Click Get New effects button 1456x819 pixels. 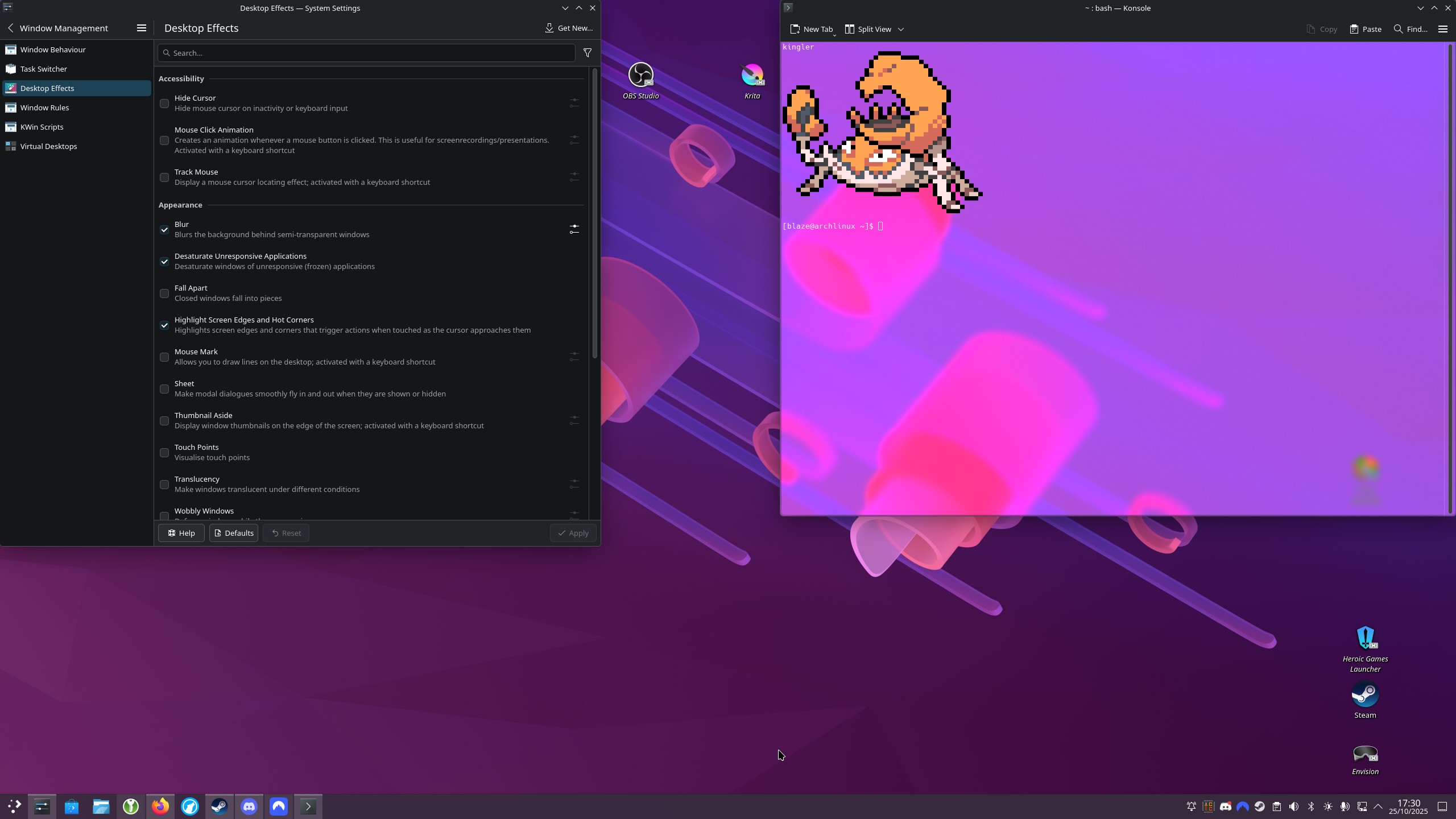click(569, 28)
